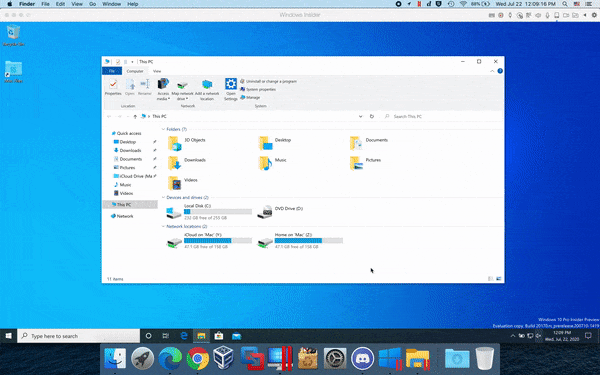Switch to the Computer tab

coord(135,71)
